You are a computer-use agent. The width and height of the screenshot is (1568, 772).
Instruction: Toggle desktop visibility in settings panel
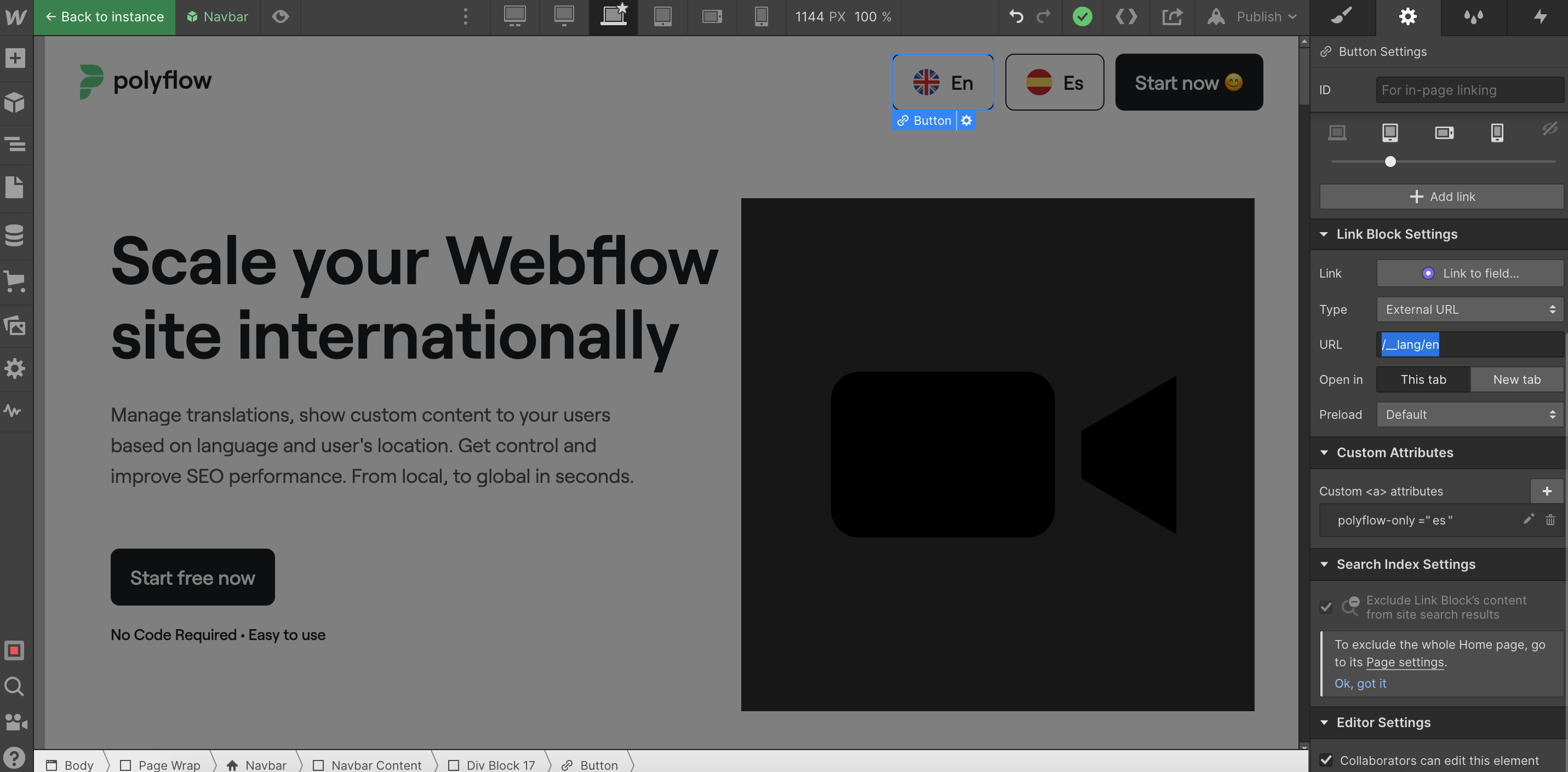pos(1337,132)
